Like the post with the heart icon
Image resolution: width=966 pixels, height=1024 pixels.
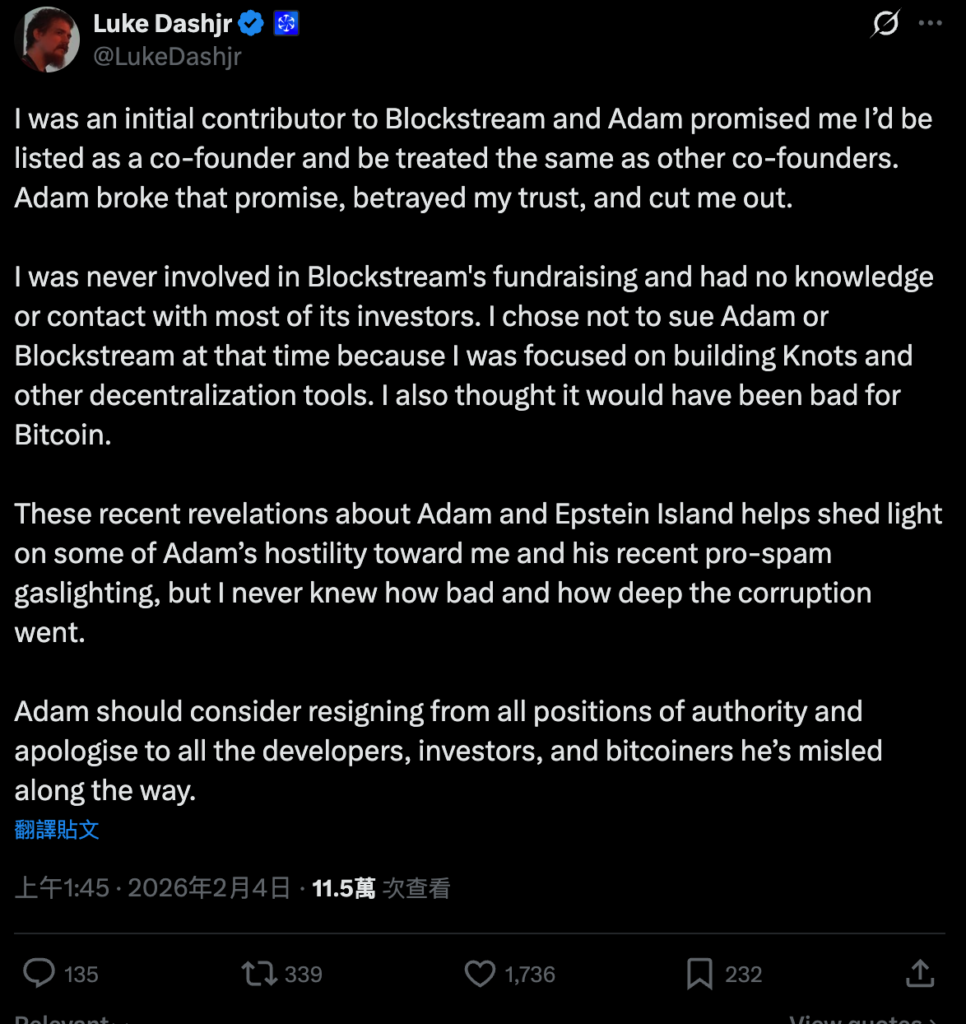481,973
